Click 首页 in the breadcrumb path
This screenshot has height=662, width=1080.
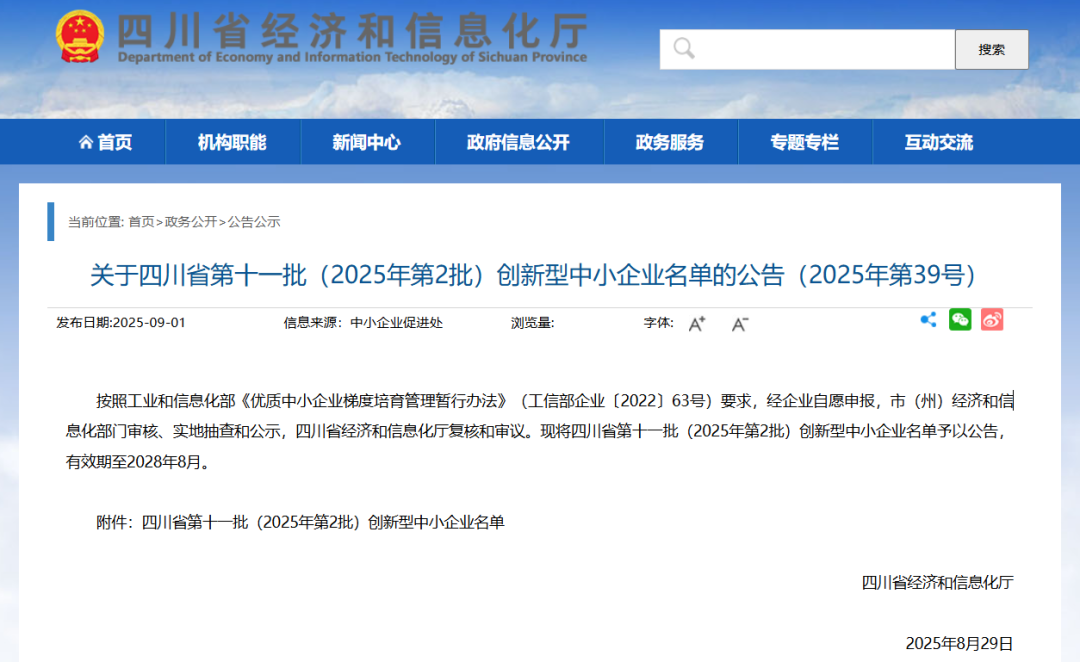141,222
